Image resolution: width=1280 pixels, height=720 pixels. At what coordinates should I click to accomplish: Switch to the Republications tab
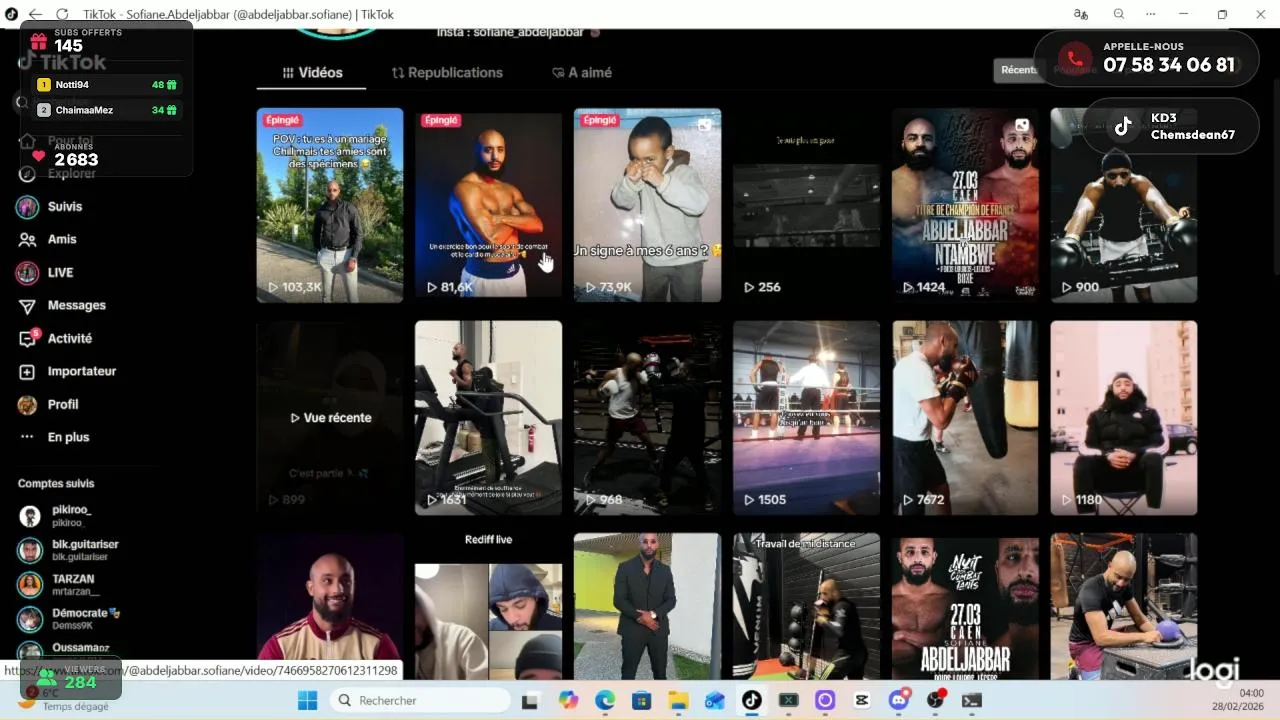coord(447,73)
